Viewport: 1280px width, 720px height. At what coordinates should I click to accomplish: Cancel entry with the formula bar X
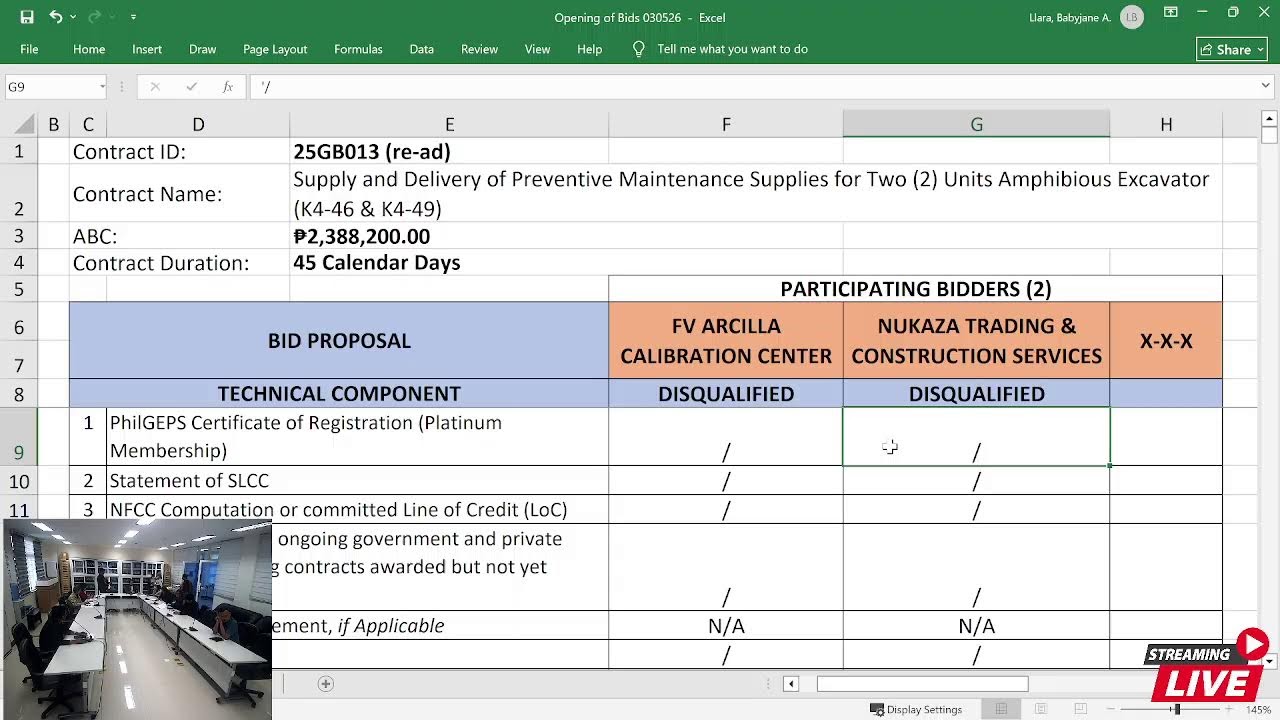[155, 87]
